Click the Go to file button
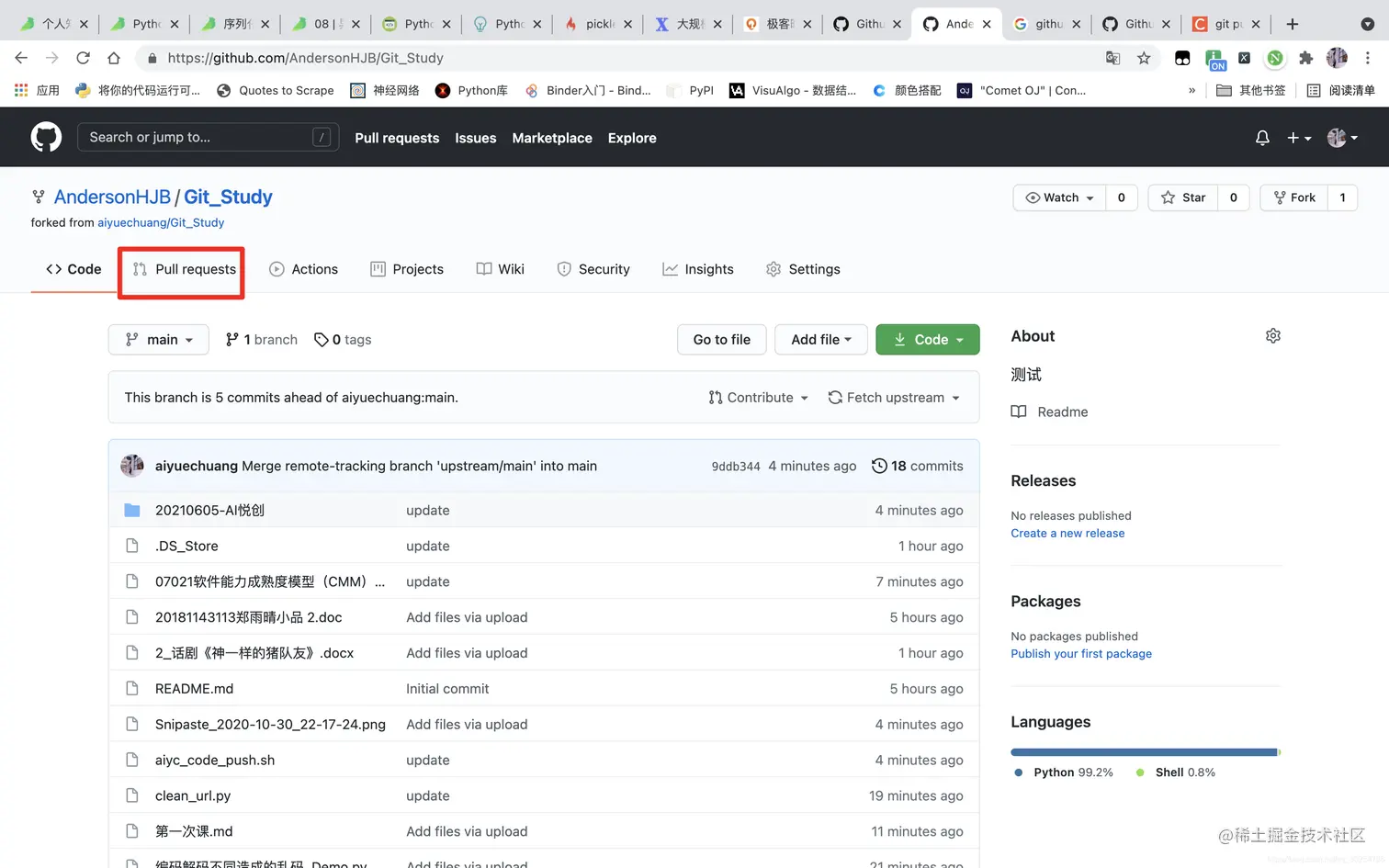 pos(722,340)
